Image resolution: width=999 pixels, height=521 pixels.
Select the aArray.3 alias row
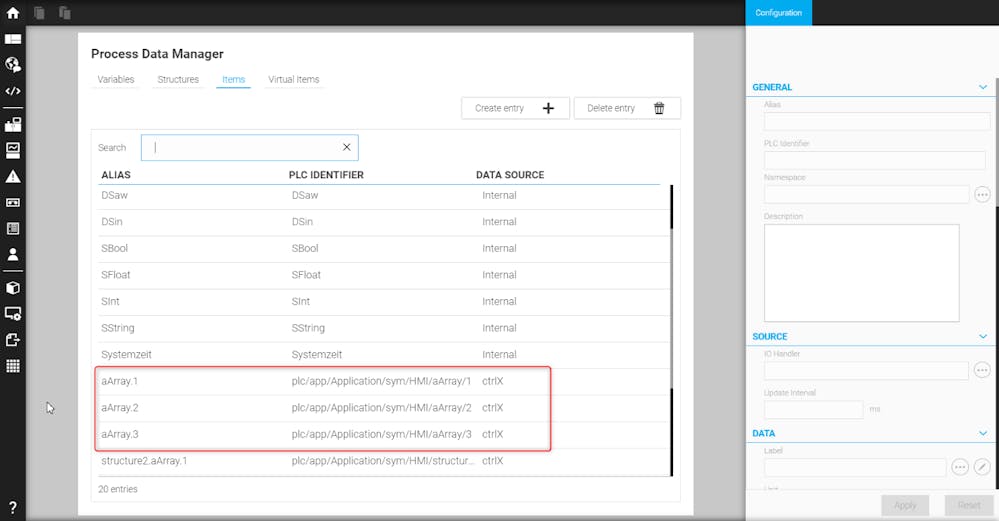point(384,434)
